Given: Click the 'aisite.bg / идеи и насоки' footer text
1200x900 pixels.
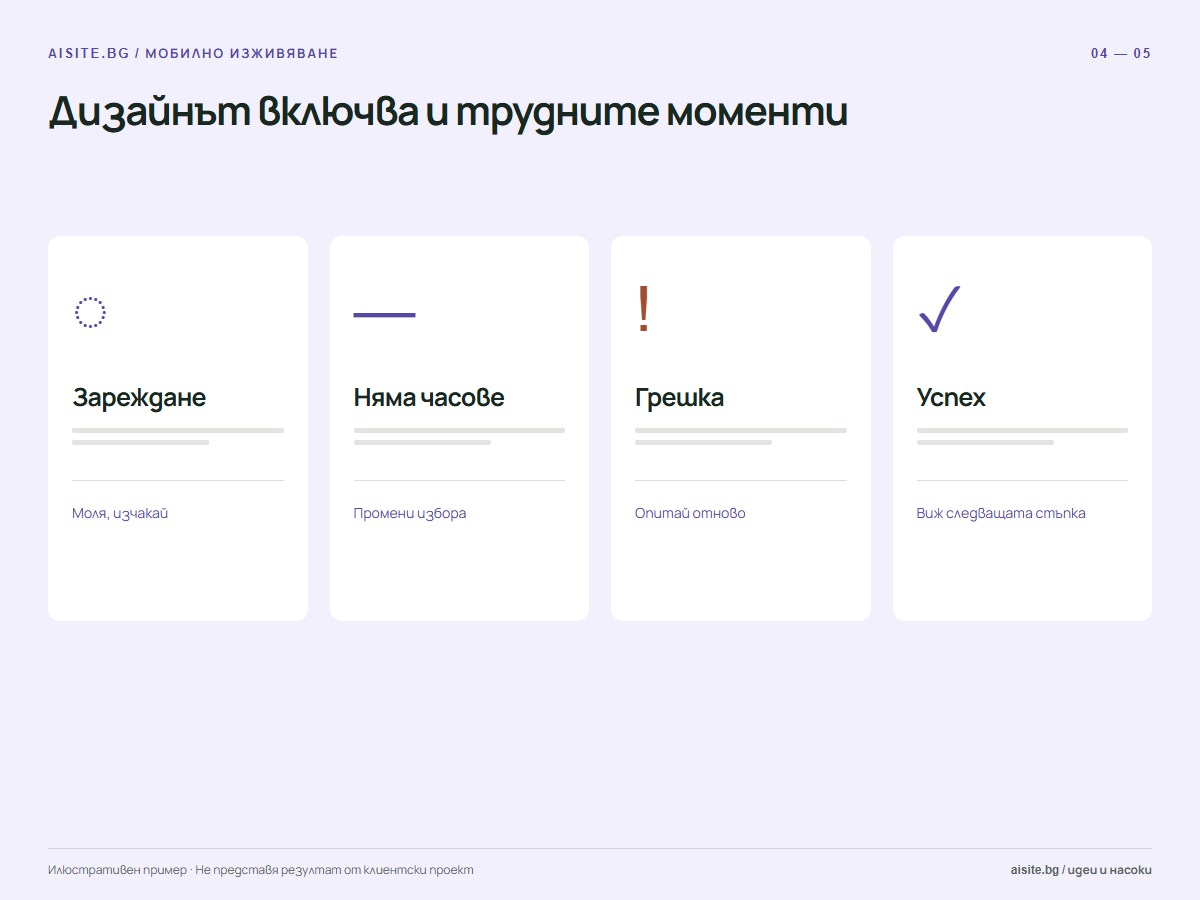Looking at the screenshot, I should 1081,870.
